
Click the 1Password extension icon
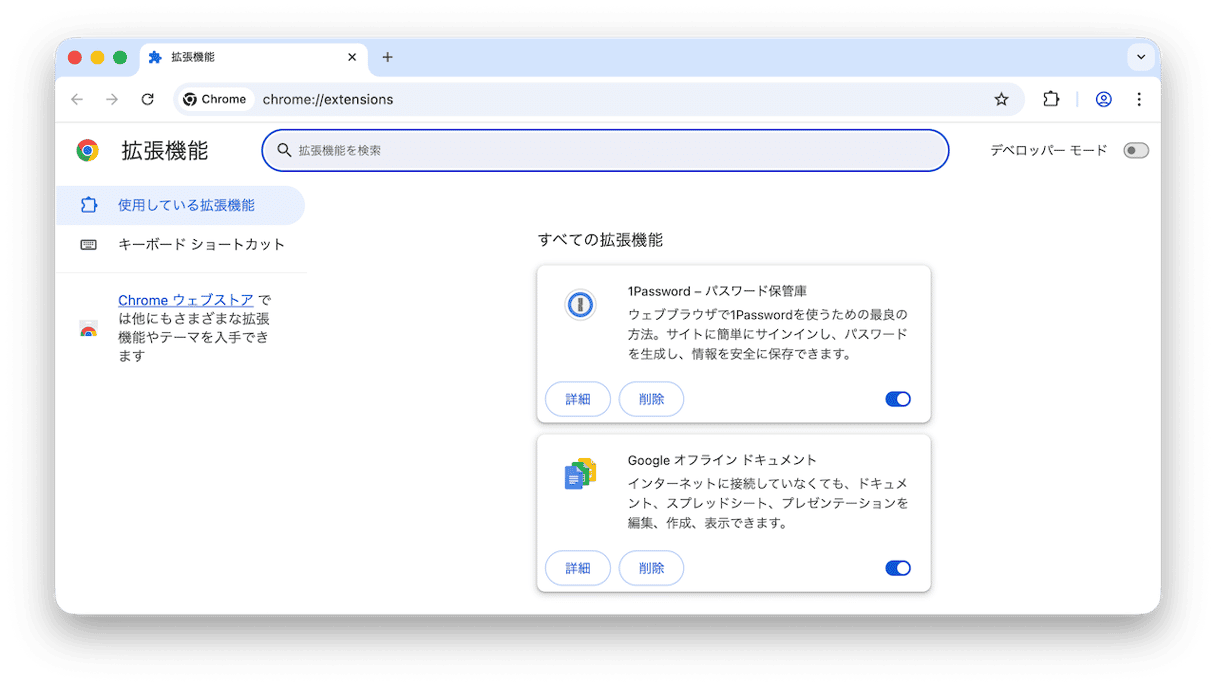(x=580, y=304)
